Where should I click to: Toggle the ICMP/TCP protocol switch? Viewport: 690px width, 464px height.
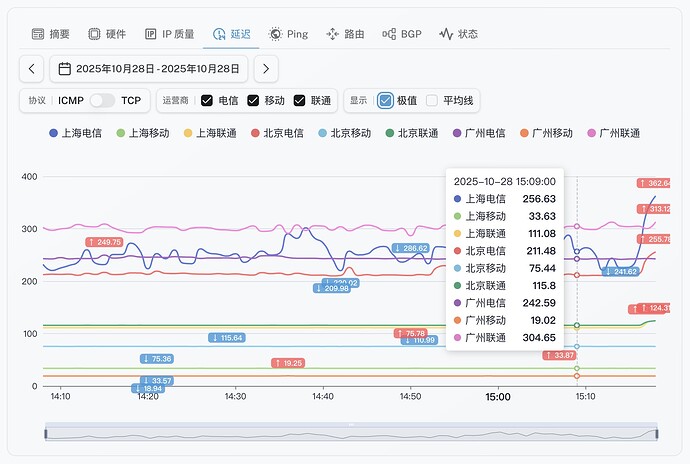103,101
